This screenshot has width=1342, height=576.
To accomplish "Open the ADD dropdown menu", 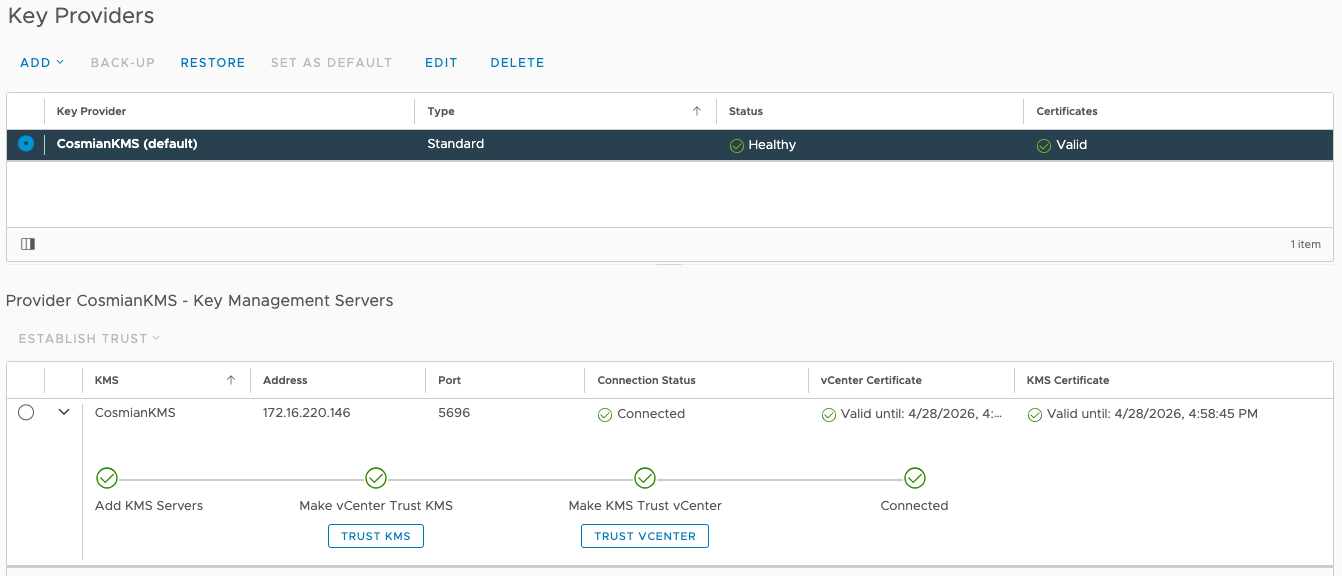I will point(42,62).
